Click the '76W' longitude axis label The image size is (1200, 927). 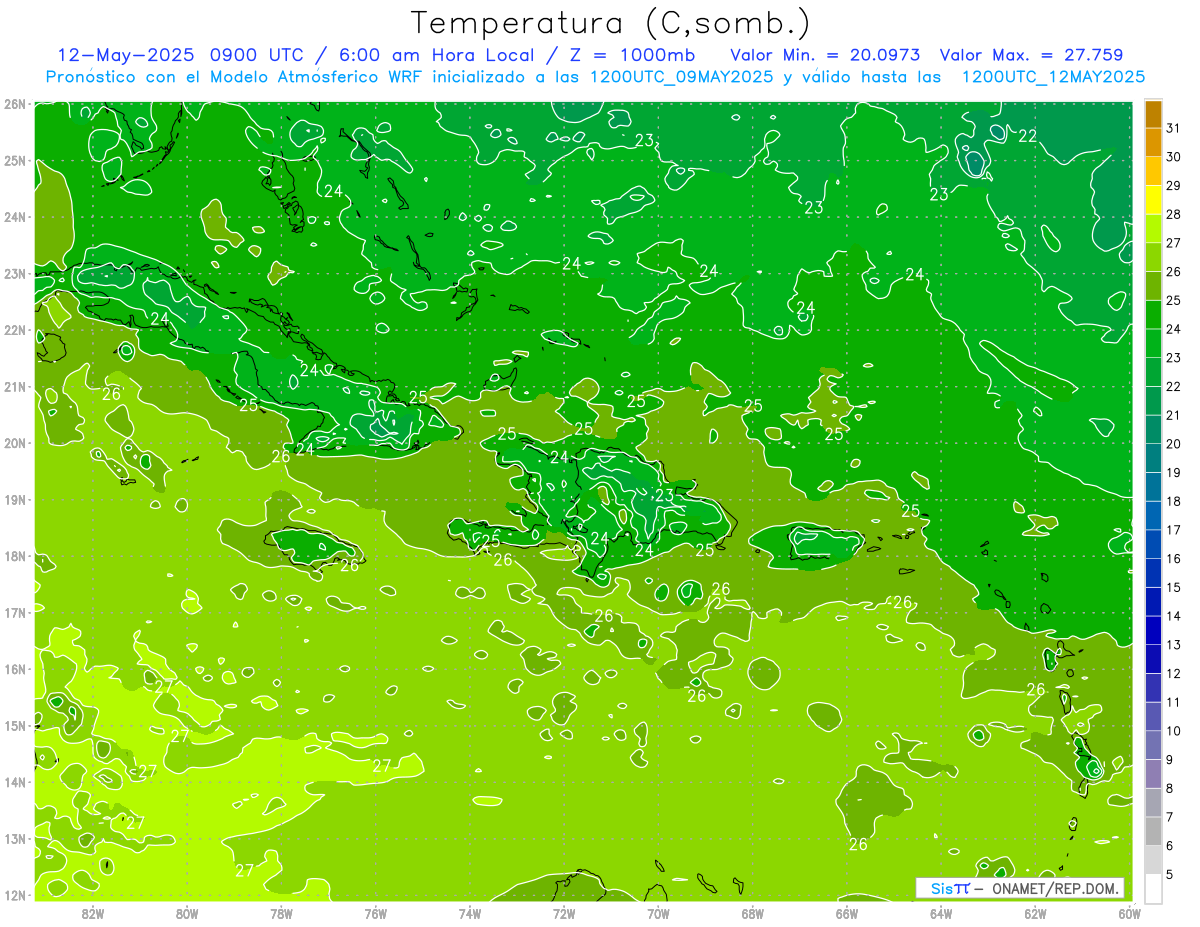pos(376,912)
